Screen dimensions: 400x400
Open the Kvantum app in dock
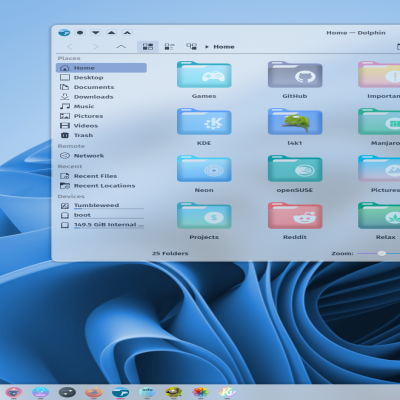click(227, 392)
